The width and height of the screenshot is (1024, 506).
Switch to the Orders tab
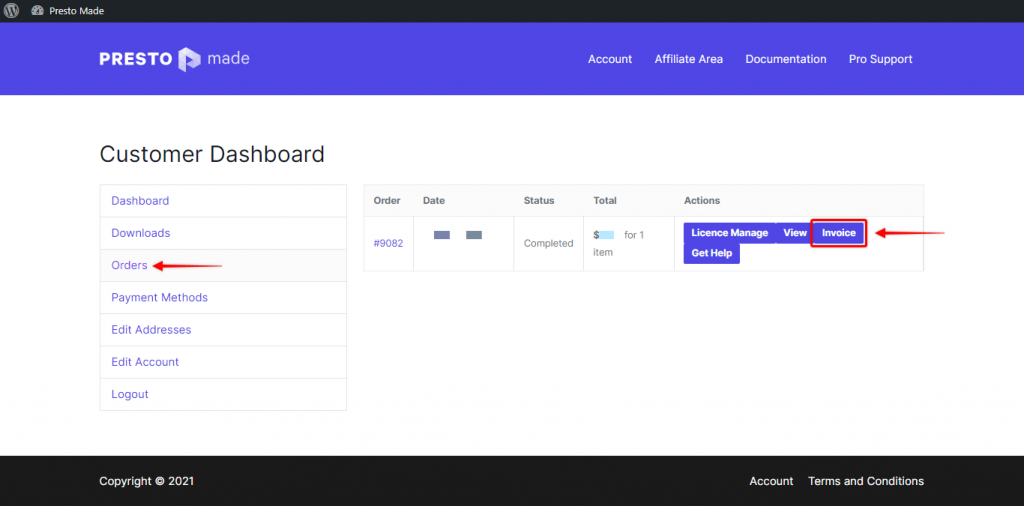click(130, 265)
